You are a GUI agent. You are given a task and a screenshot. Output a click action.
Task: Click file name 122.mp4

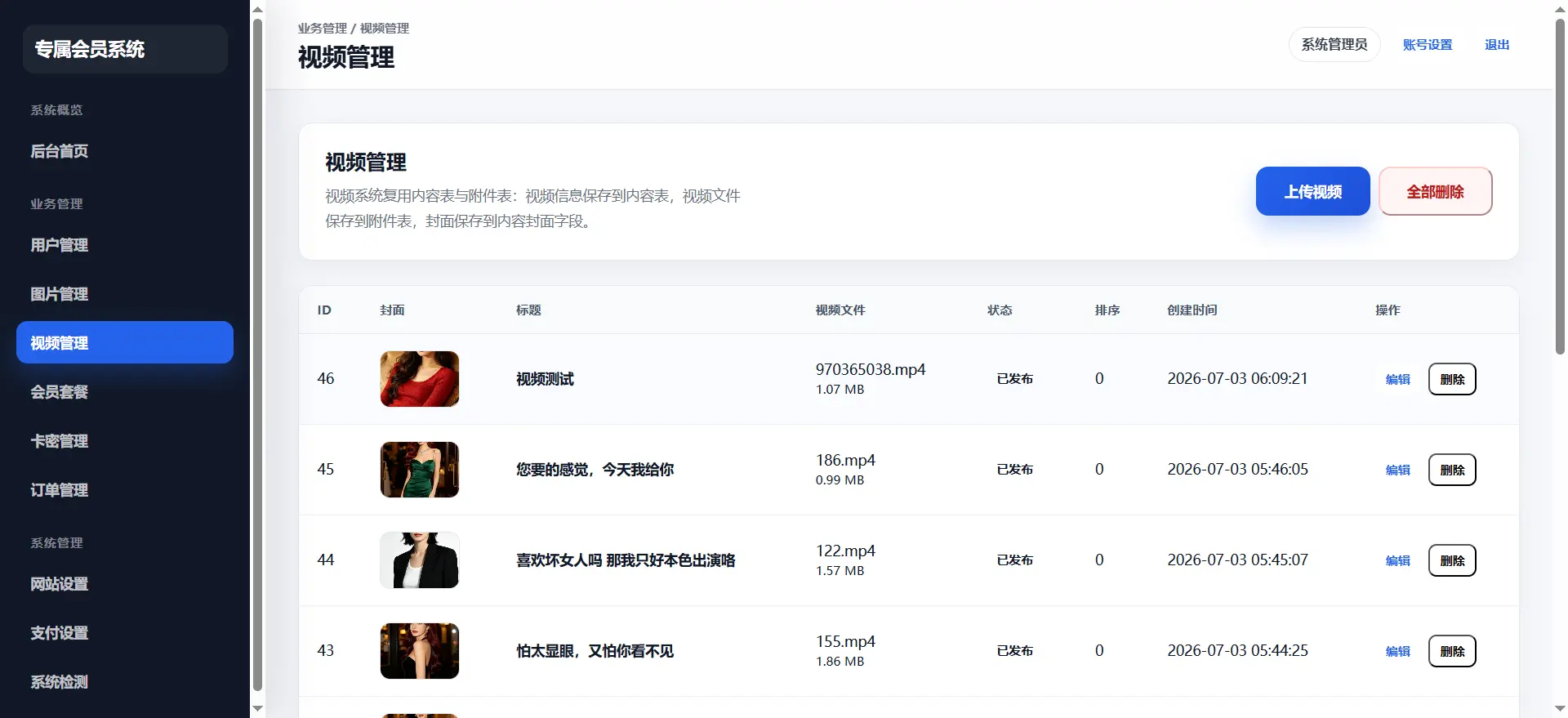coord(845,551)
